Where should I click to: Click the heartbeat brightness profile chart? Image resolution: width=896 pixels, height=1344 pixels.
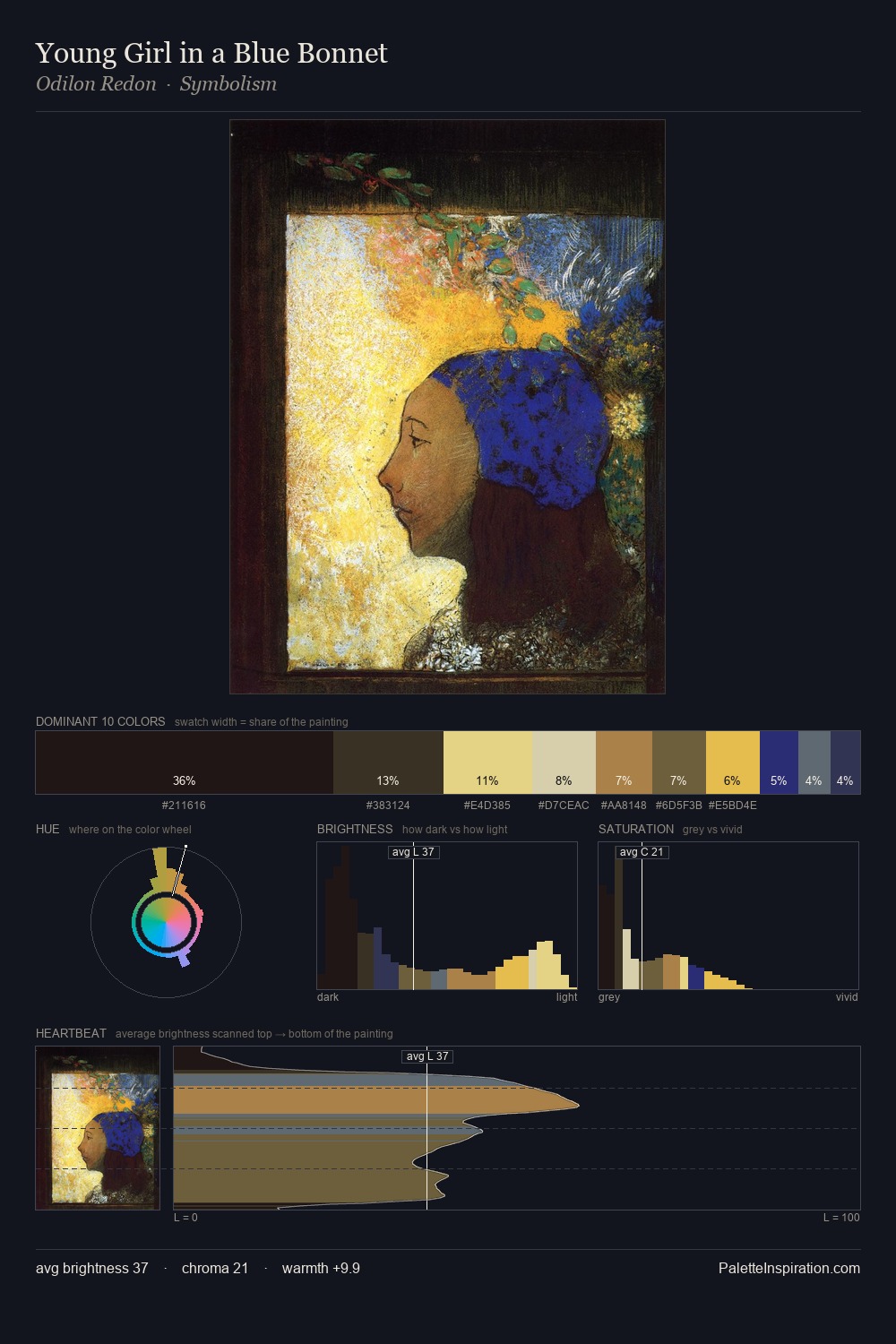pos(517,1128)
